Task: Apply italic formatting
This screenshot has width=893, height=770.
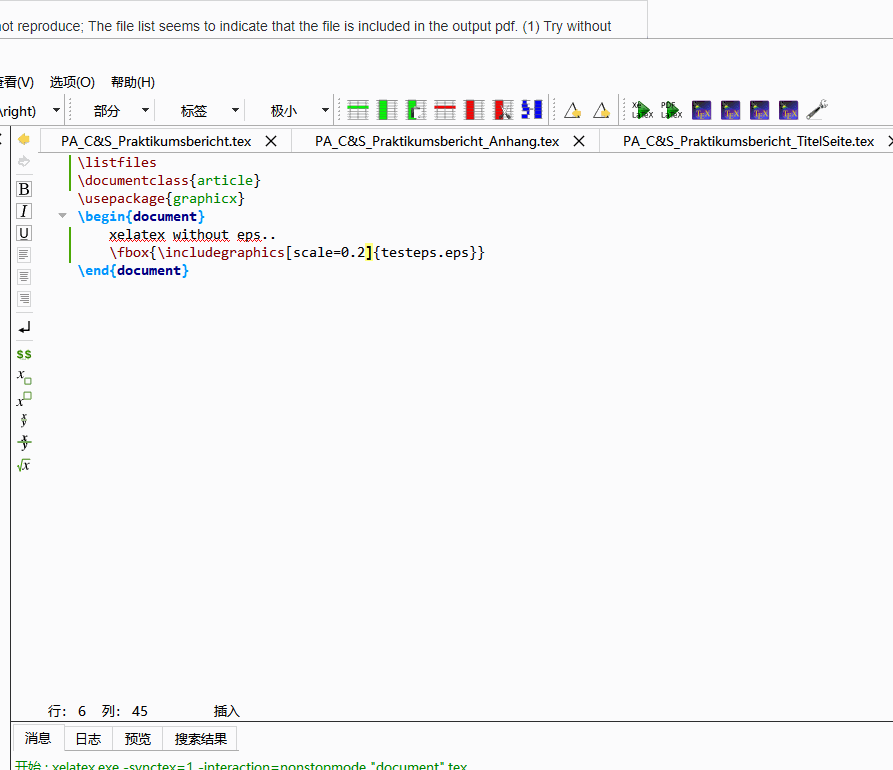Action: point(23,210)
